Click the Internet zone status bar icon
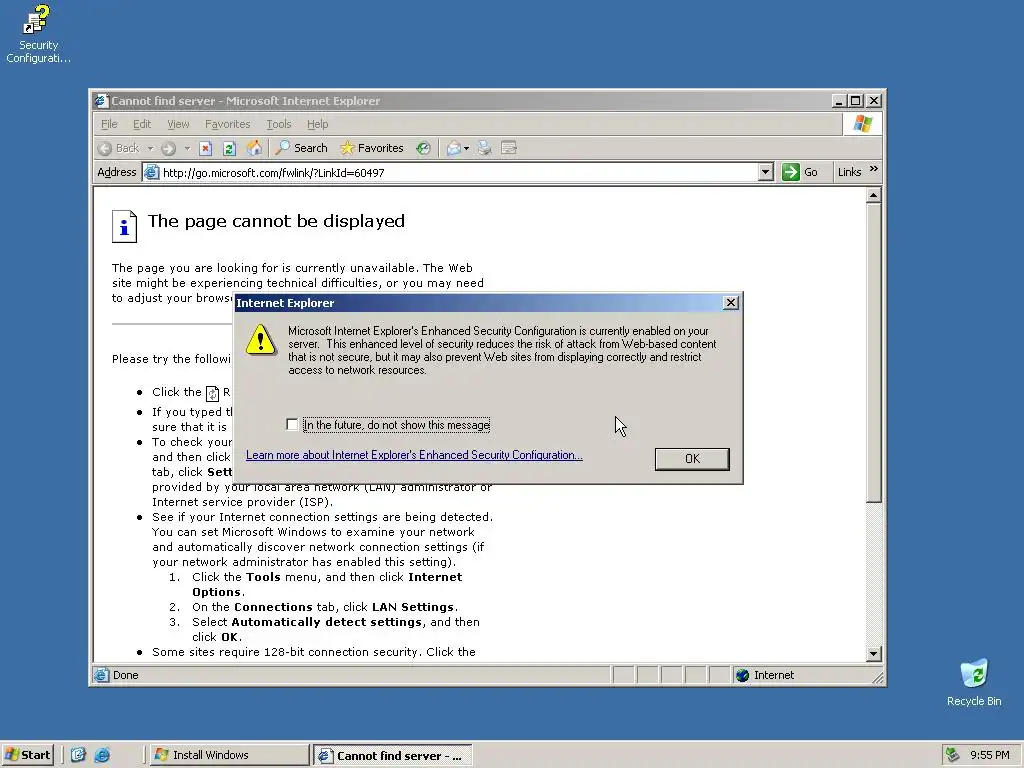The image size is (1024, 768). tap(743, 675)
